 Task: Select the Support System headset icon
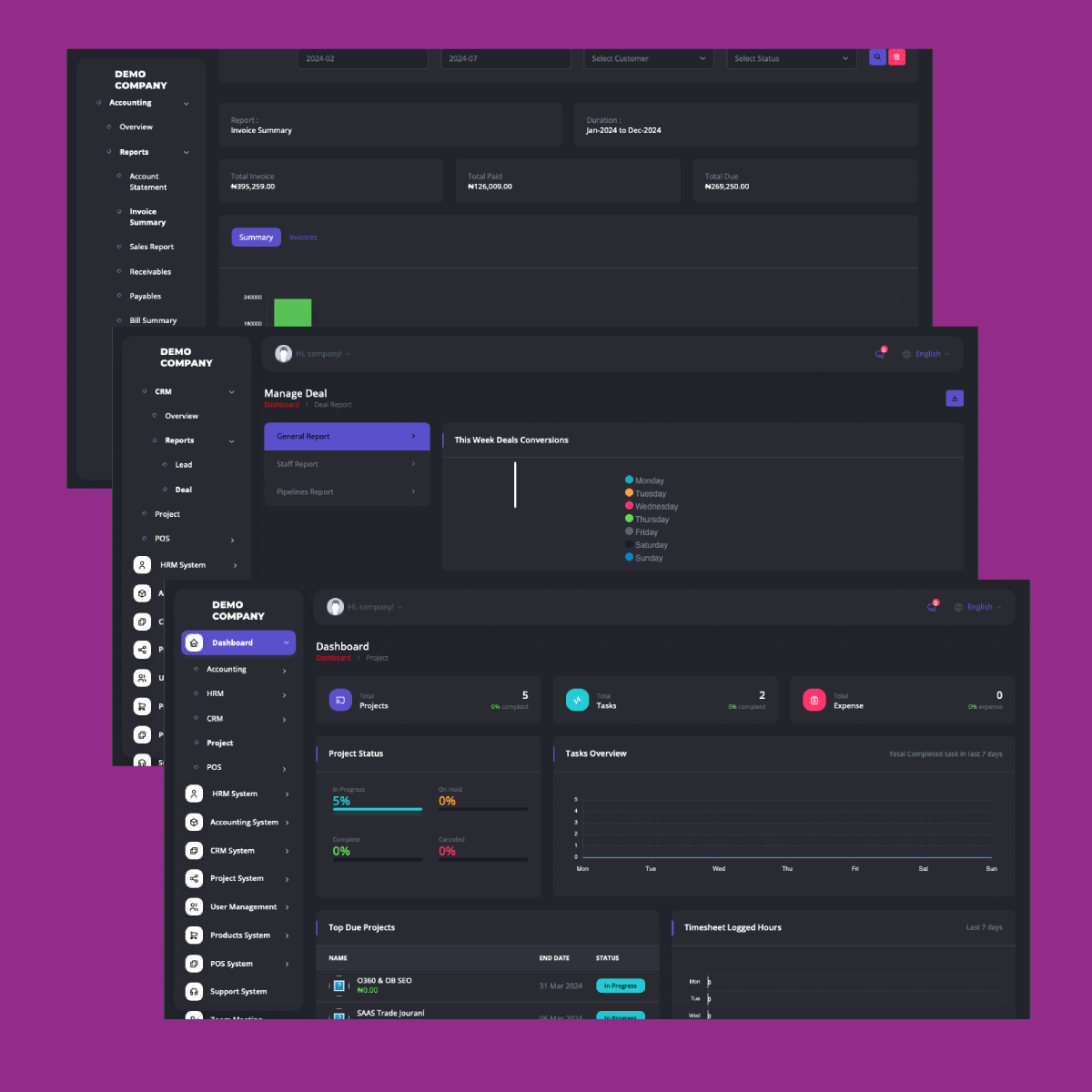(194, 991)
